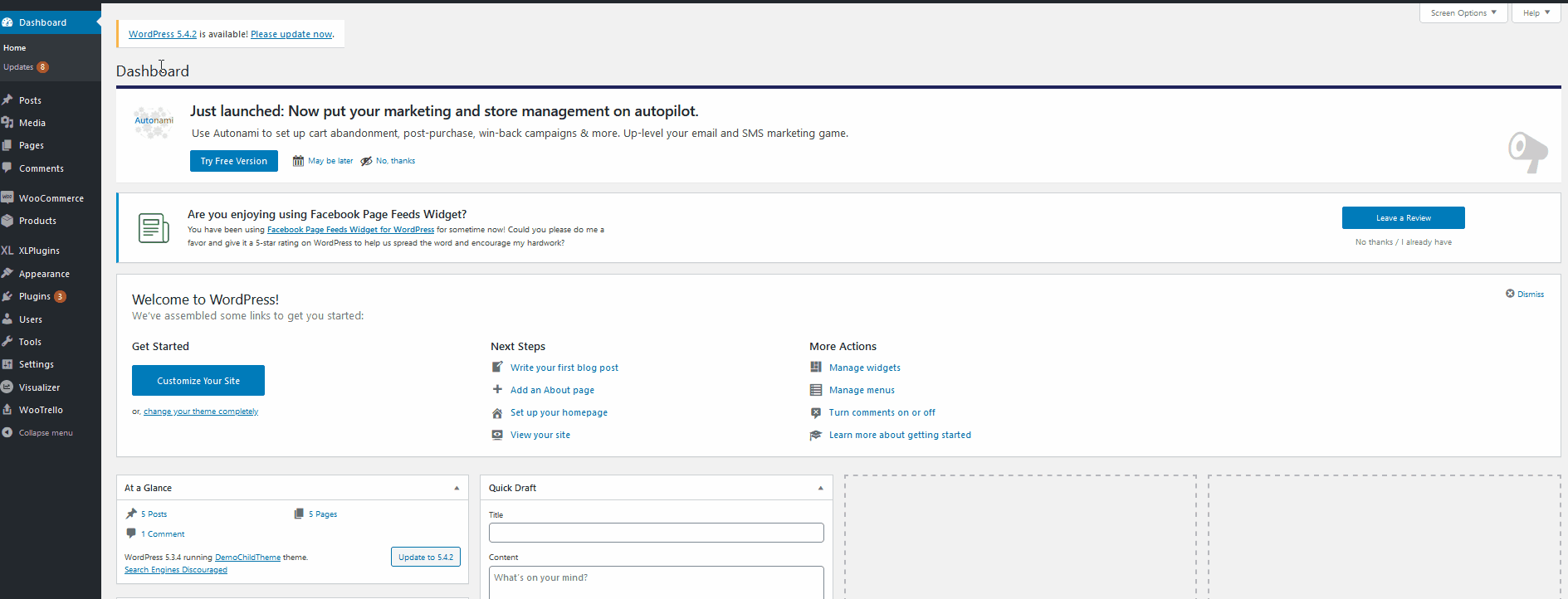Expand the Help dropdown tab

click(1536, 13)
